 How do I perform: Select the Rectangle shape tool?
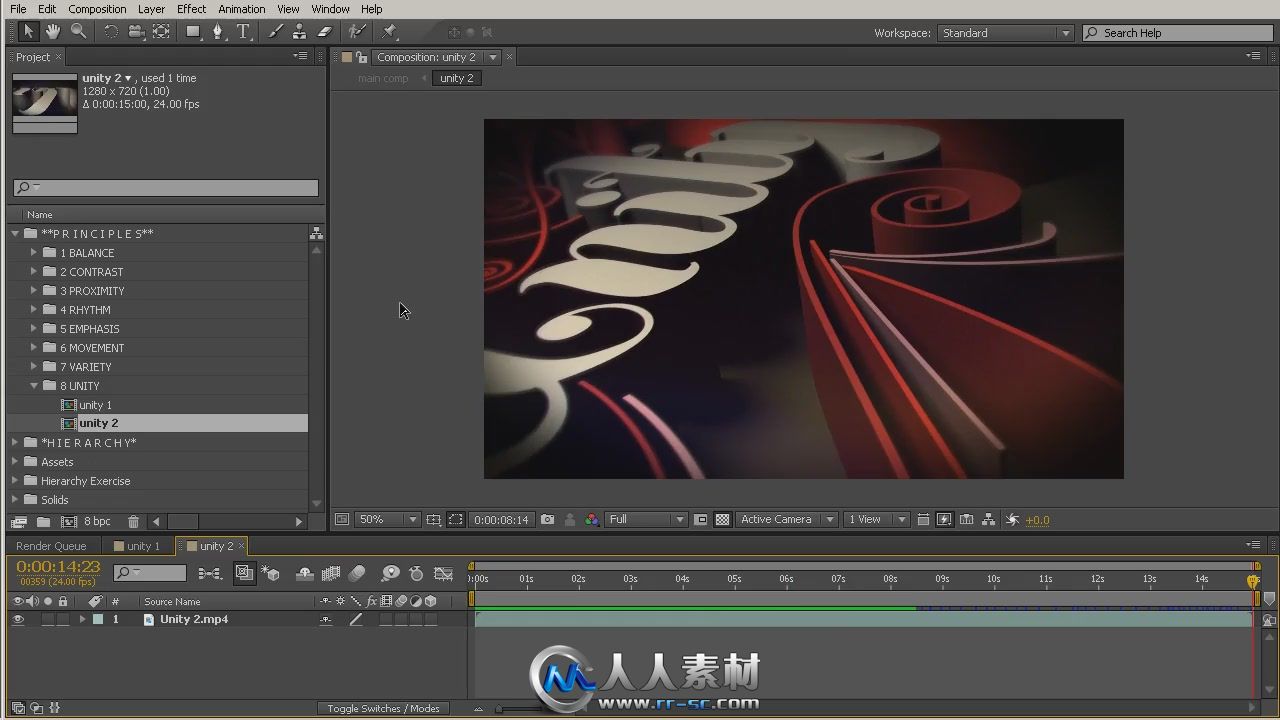tap(193, 32)
